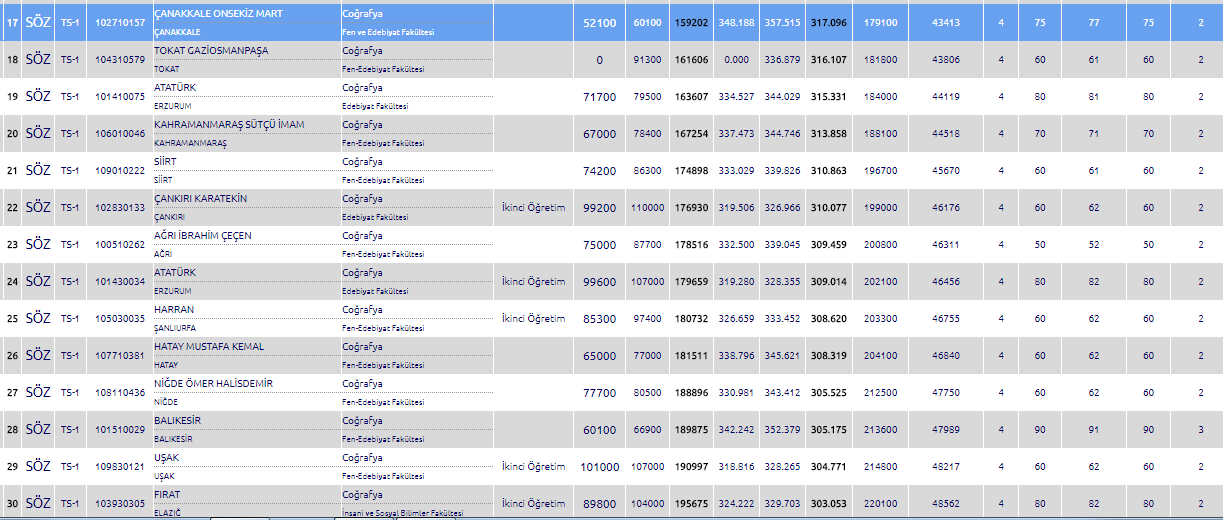Click the ranking value 195675 in row 30
The image size is (1223, 520).
(x=691, y=504)
